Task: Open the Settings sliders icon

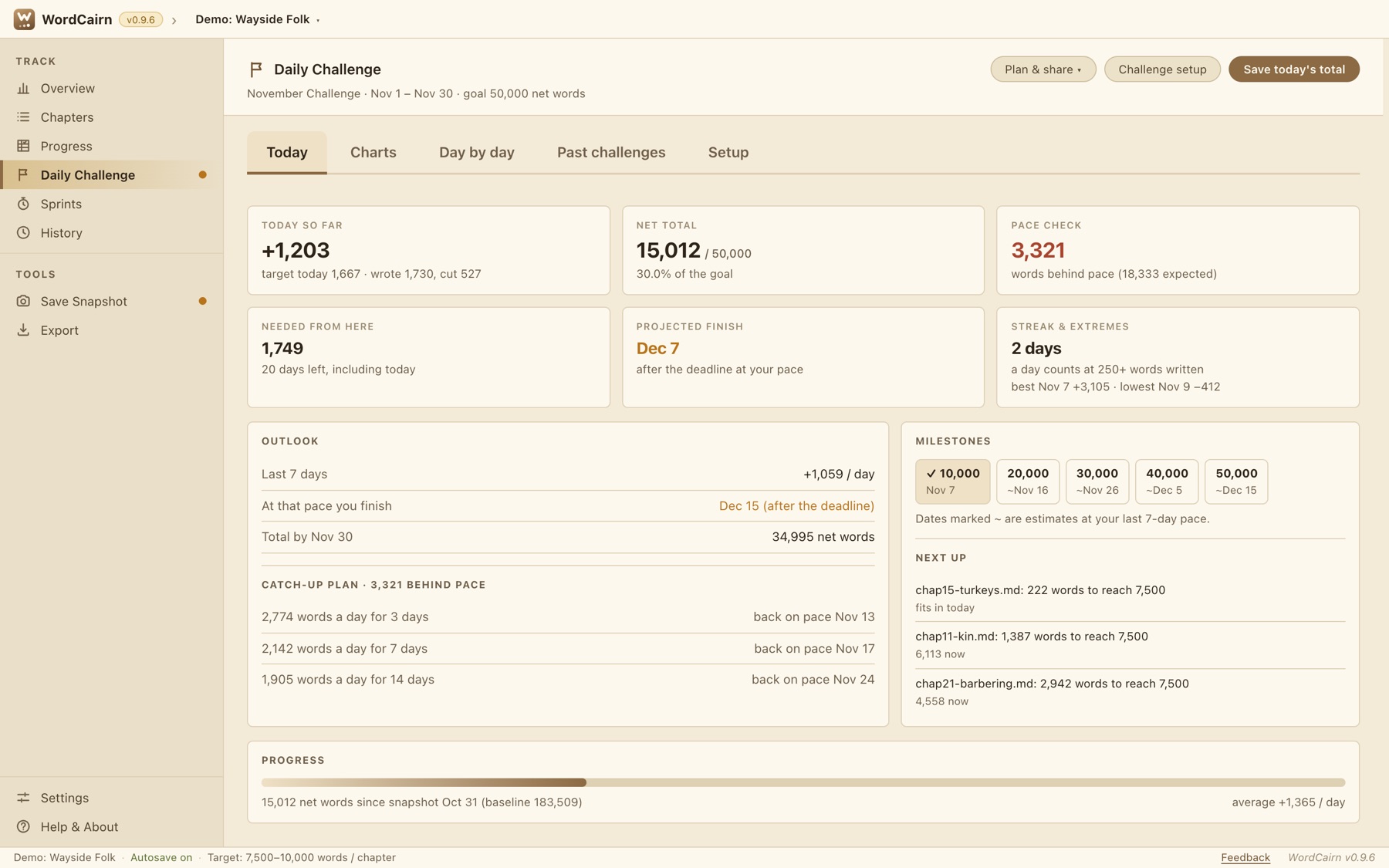Action: (23, 798)
